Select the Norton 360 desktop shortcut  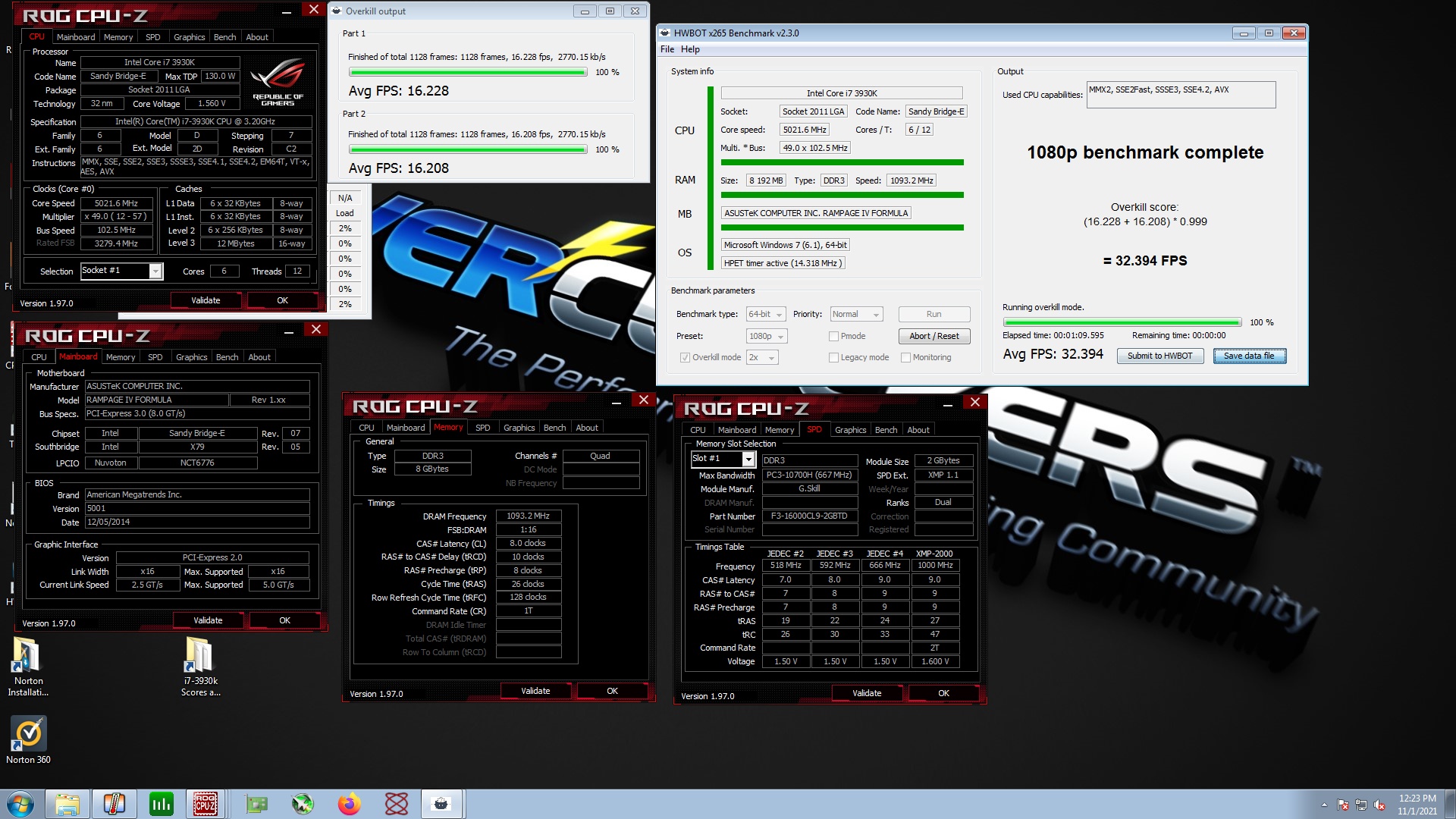28,740
